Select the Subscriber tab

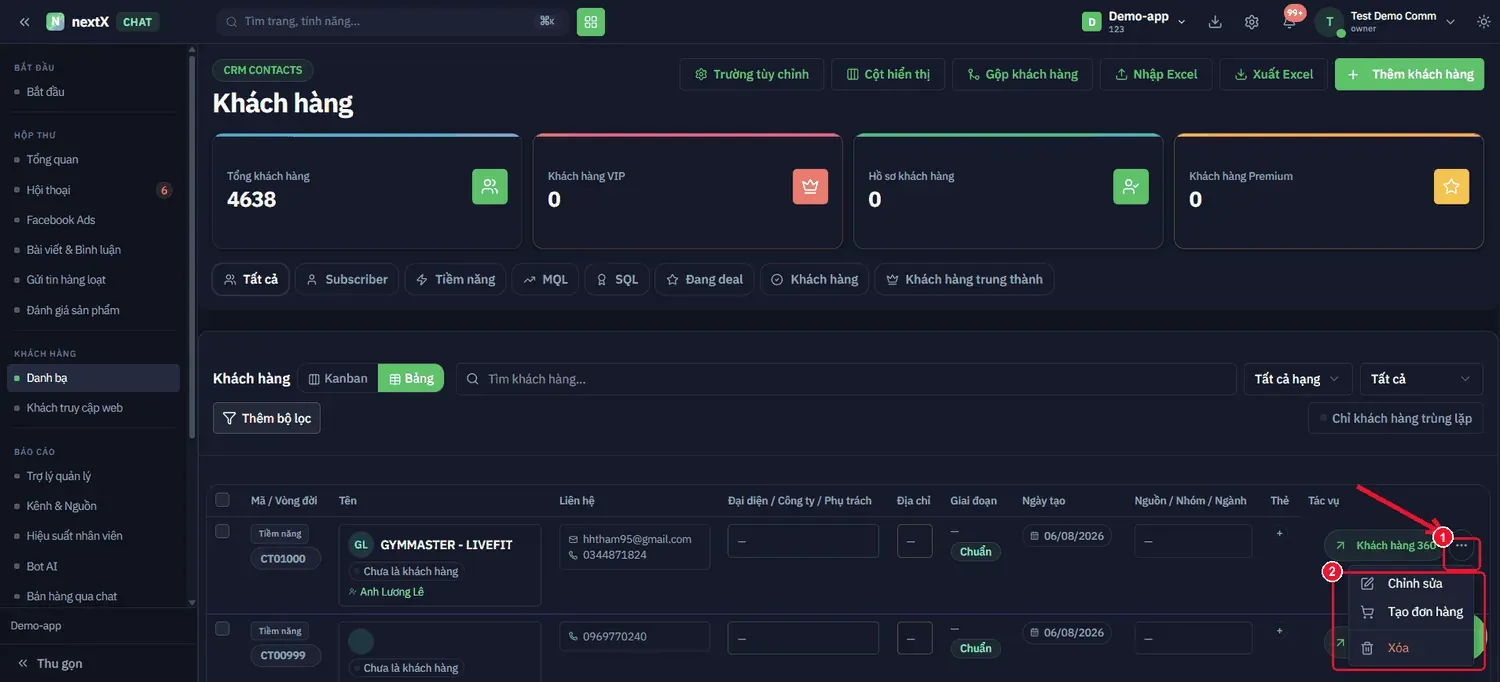(347, 279)
